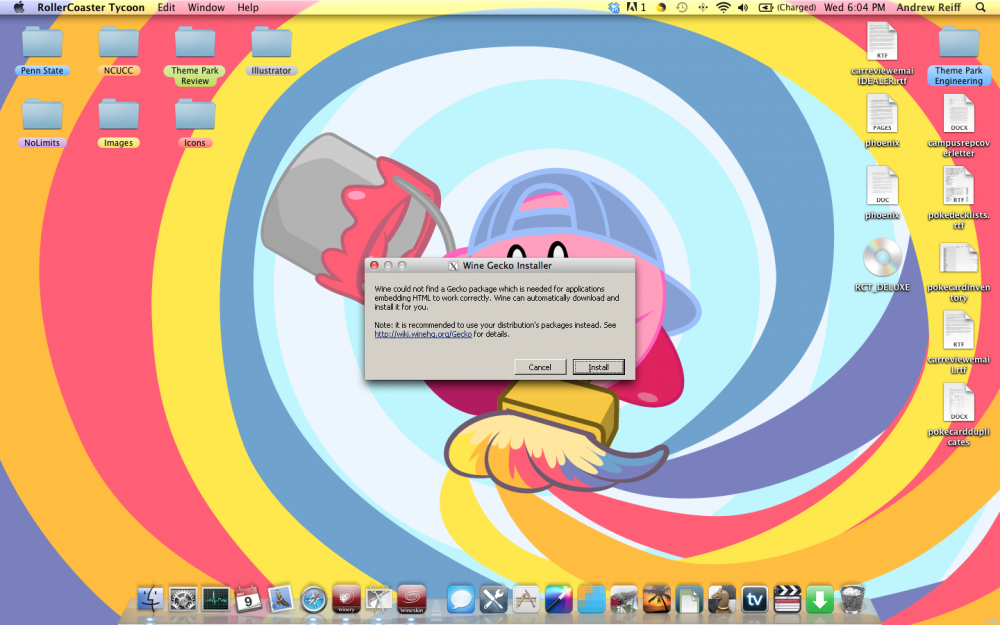The image size is (1000, 625).
Task: Open the RollerCoaster Tycoon menu
Action: pos(90,7)
